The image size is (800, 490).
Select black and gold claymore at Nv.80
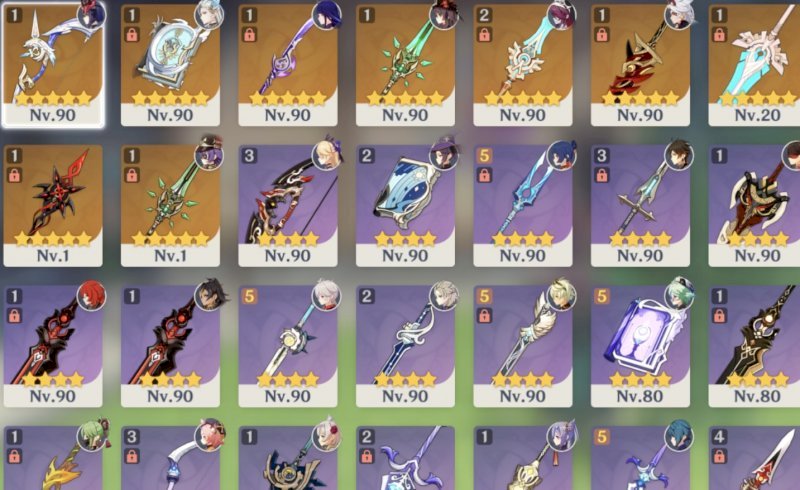[x=754, y=346]
